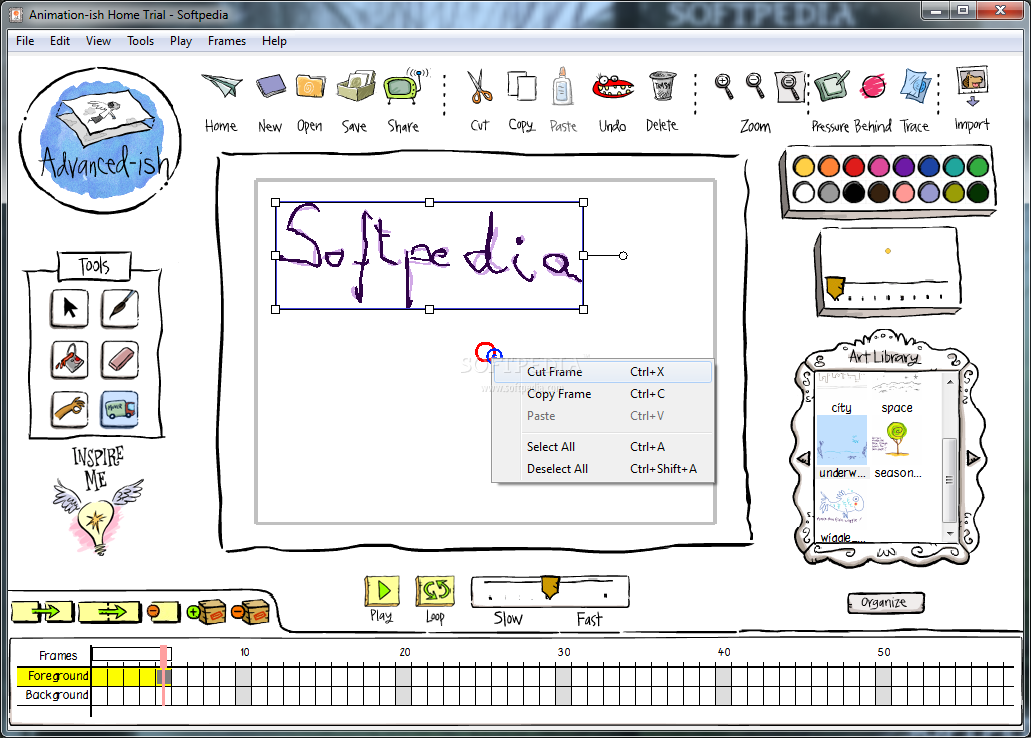Click the Delete trash can icon
This screenshot has height=738, width=1031.
point(662,86)
